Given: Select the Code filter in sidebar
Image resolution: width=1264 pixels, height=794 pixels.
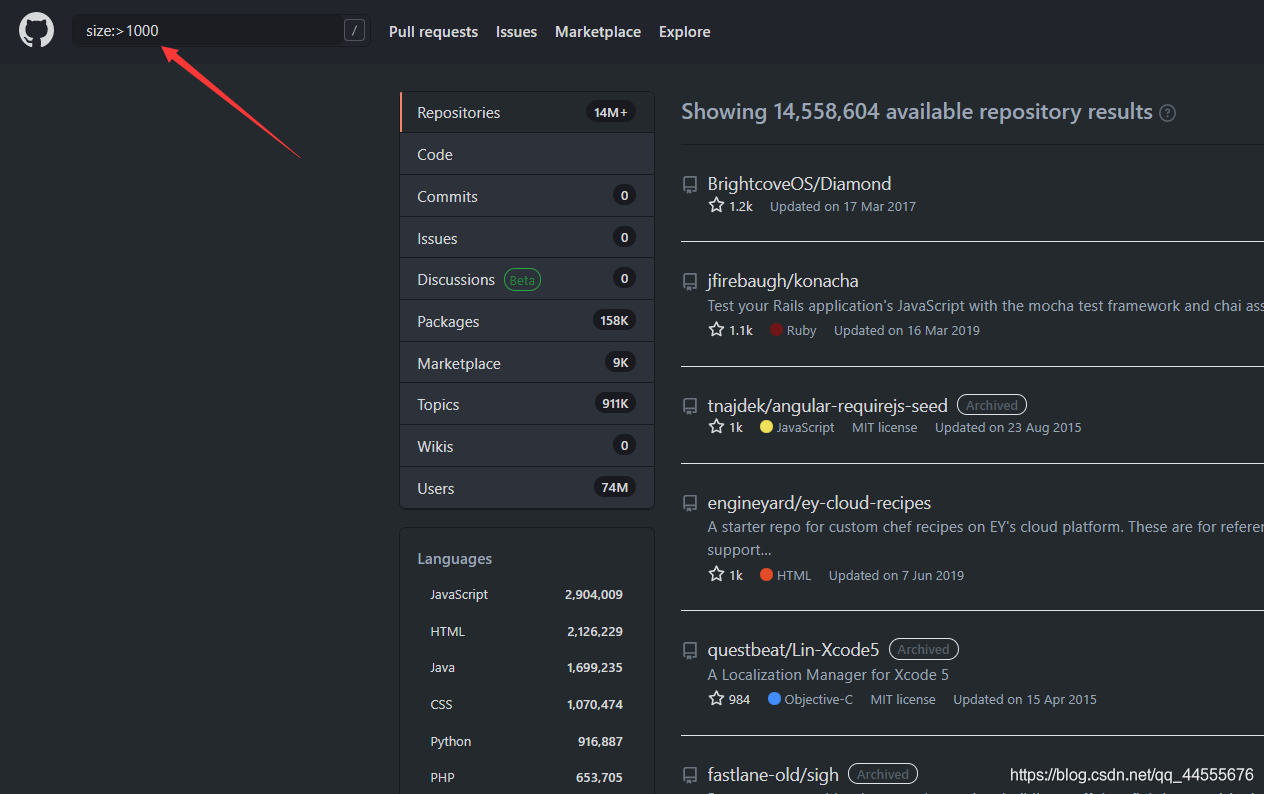Looking at the screenshot, I should click(x=527, y=154).
